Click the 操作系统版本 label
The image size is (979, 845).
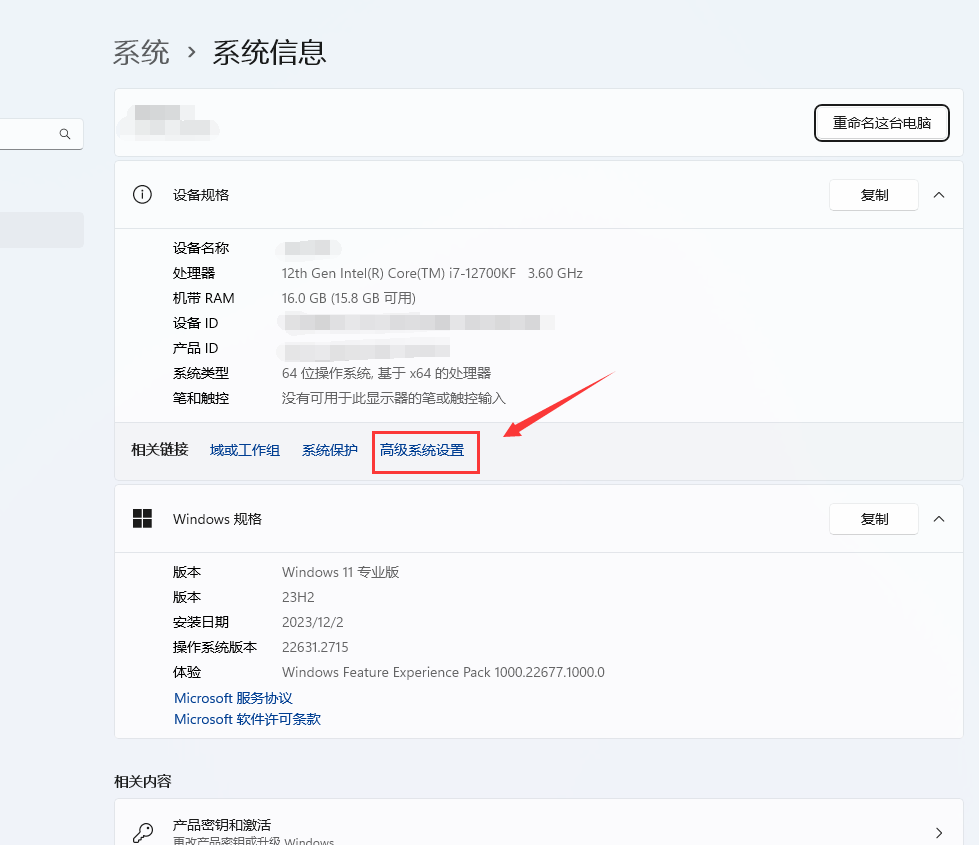215,647
